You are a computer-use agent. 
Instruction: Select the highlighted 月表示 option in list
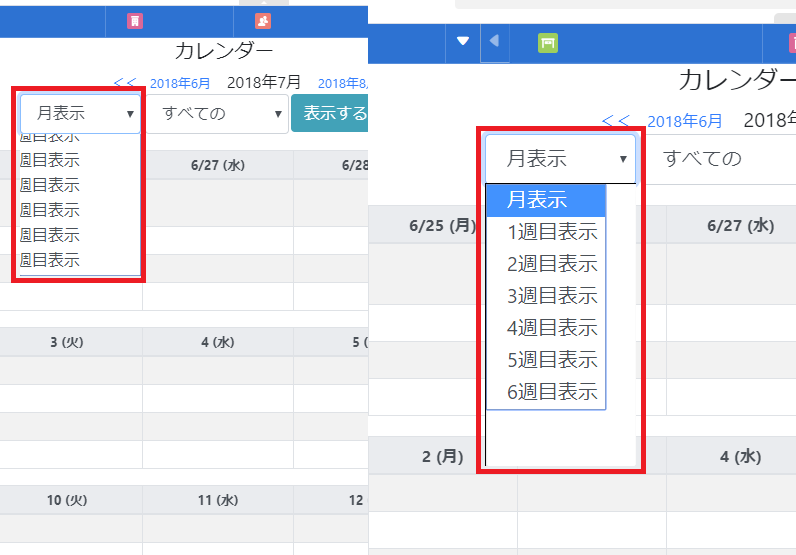546,200
